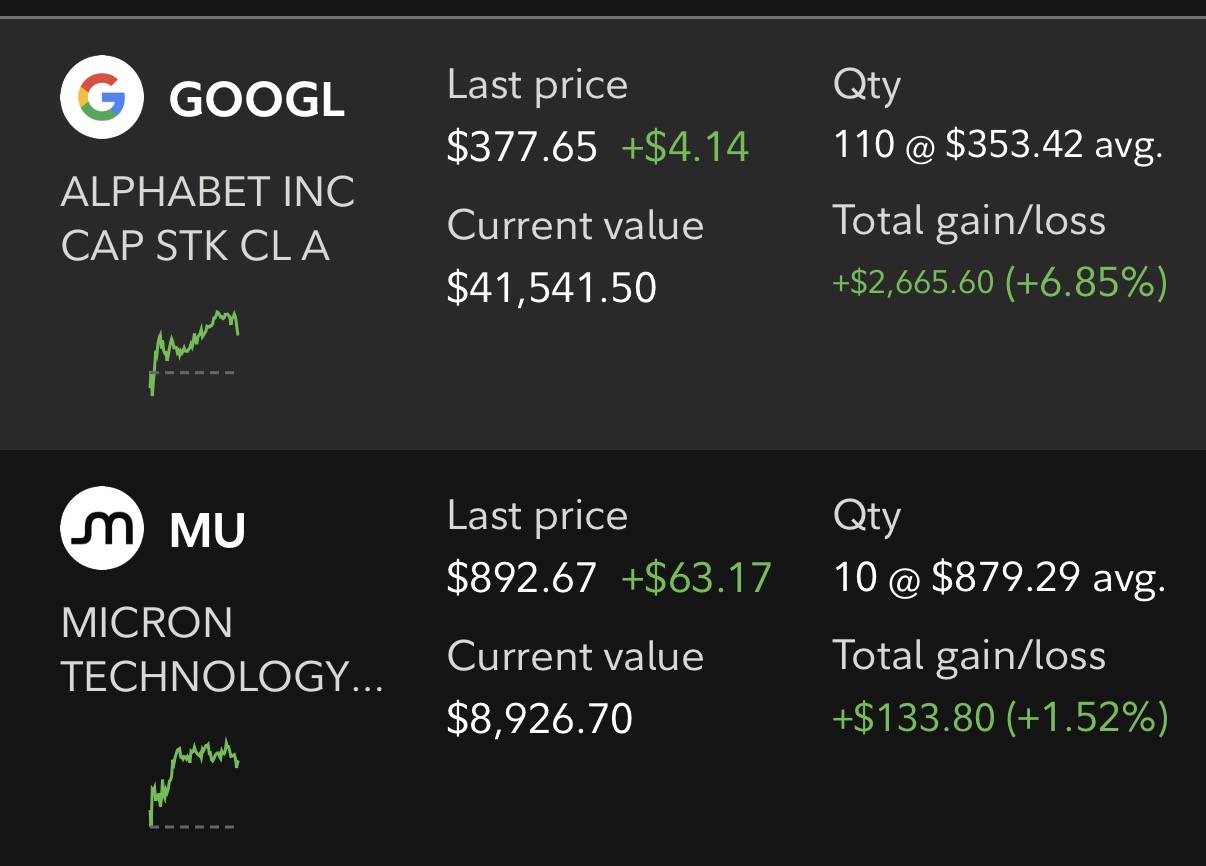The image size is (1206, 866).
Task: Select the GOOGL ticker symbol
Action: [x=257, y=98]
